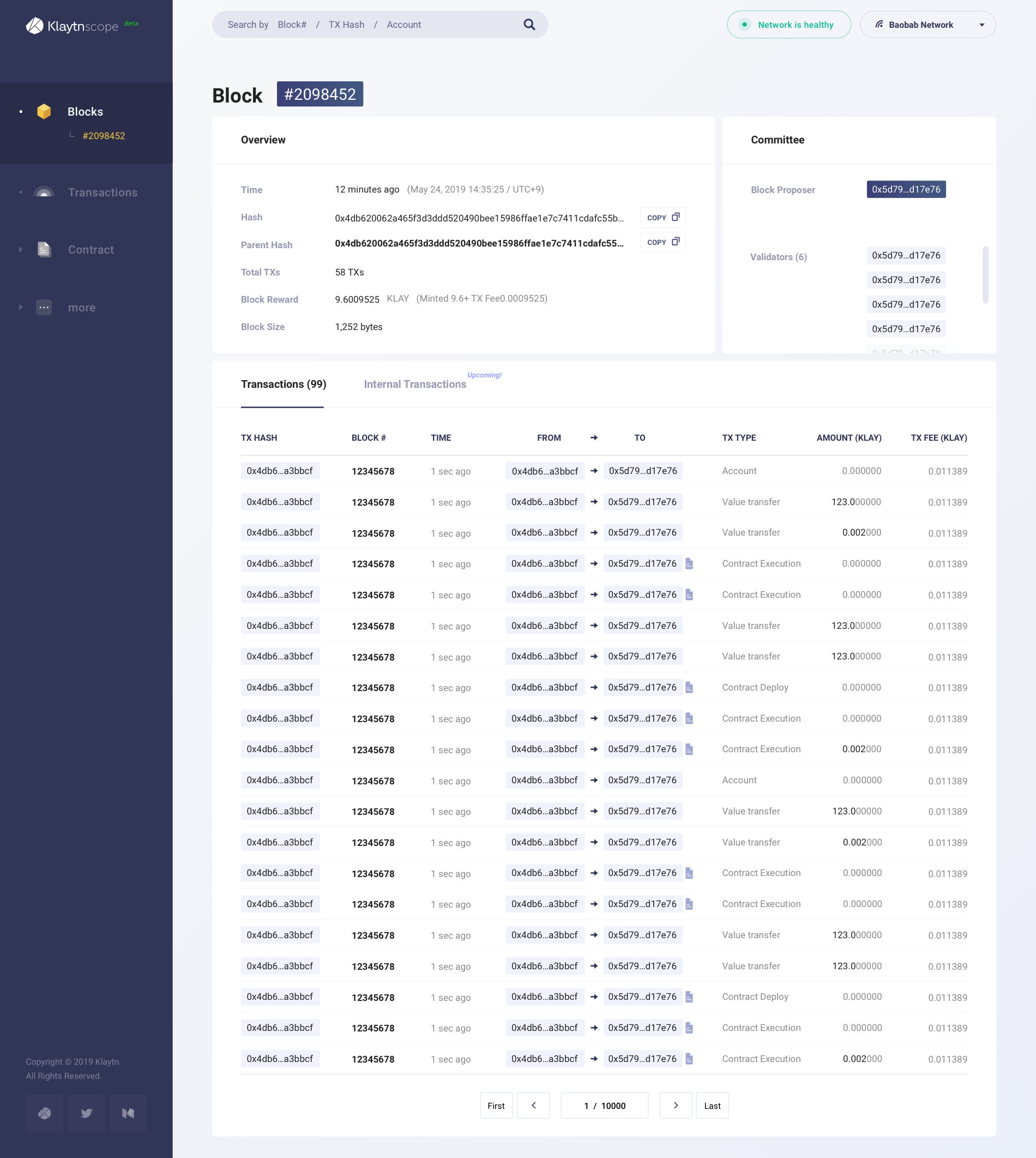1036x1158 pixels.
Task: Expand the more sidebar menu arrow
Action: 21,308
